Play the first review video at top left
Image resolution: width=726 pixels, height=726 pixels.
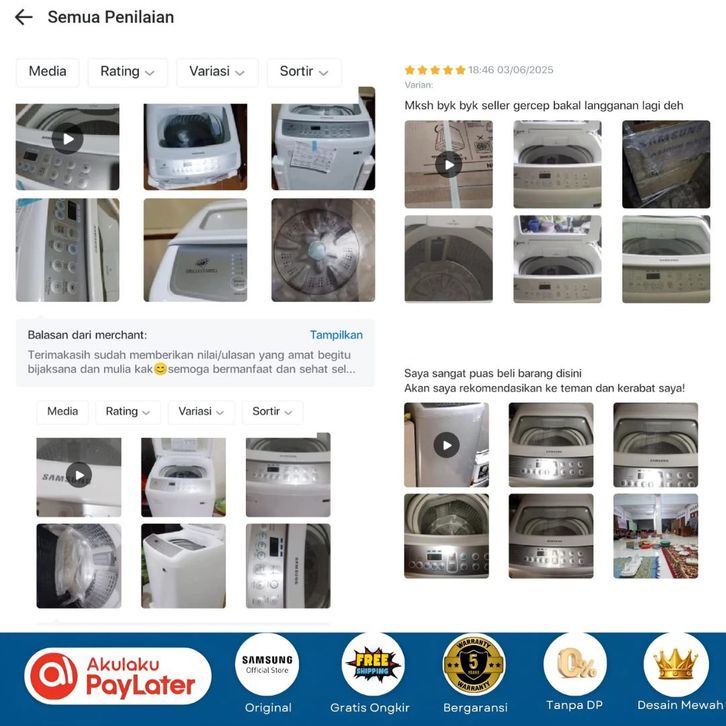(x=68, y=139)
